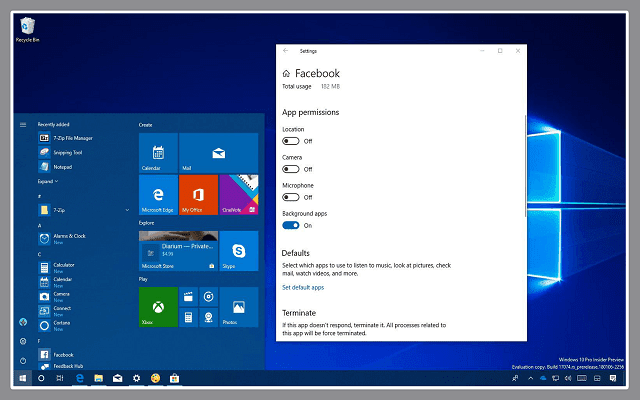Turn off the Background apps toggle

click(x=291, y=225)
